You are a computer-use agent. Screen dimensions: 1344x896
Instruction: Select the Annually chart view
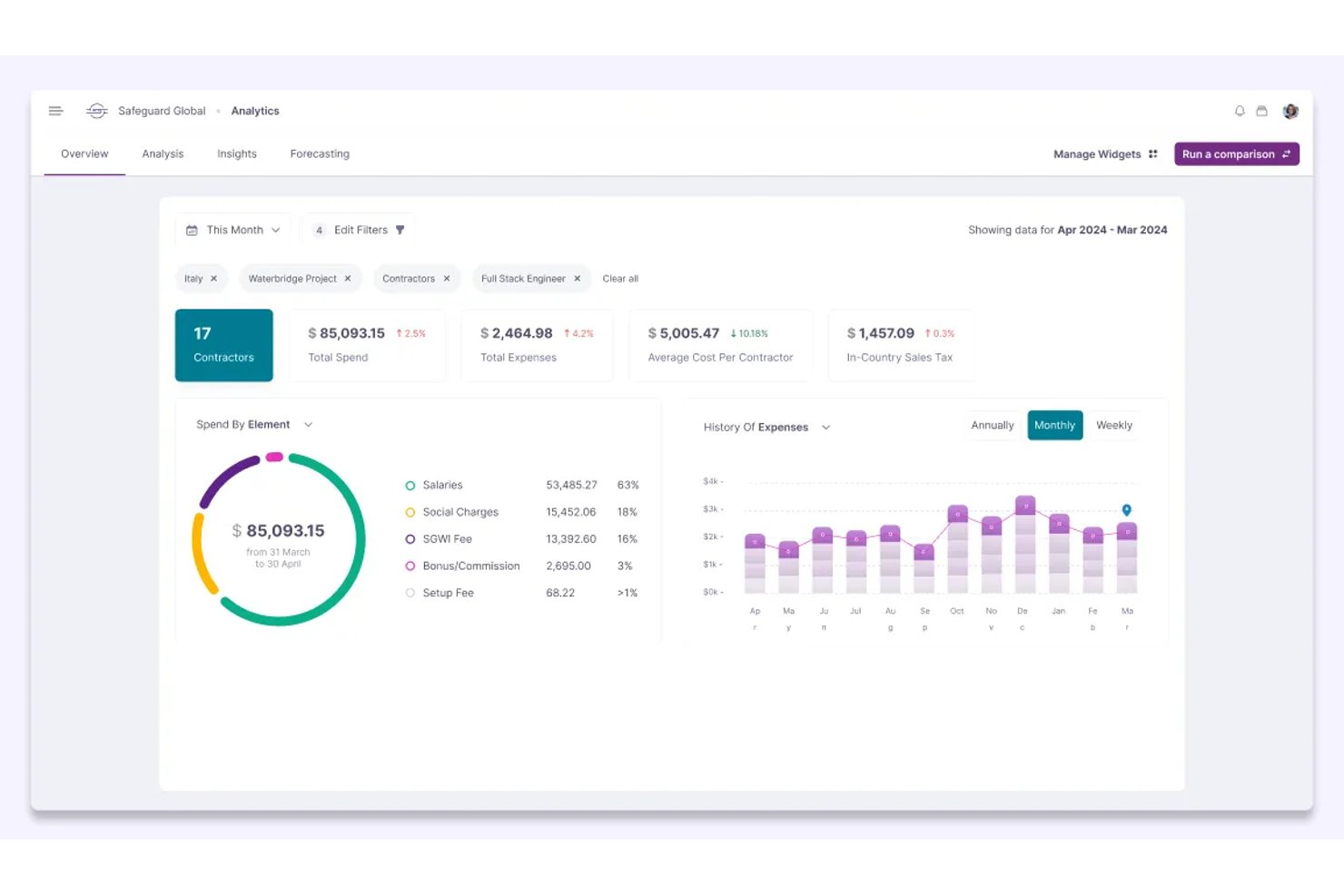(993, 426)
